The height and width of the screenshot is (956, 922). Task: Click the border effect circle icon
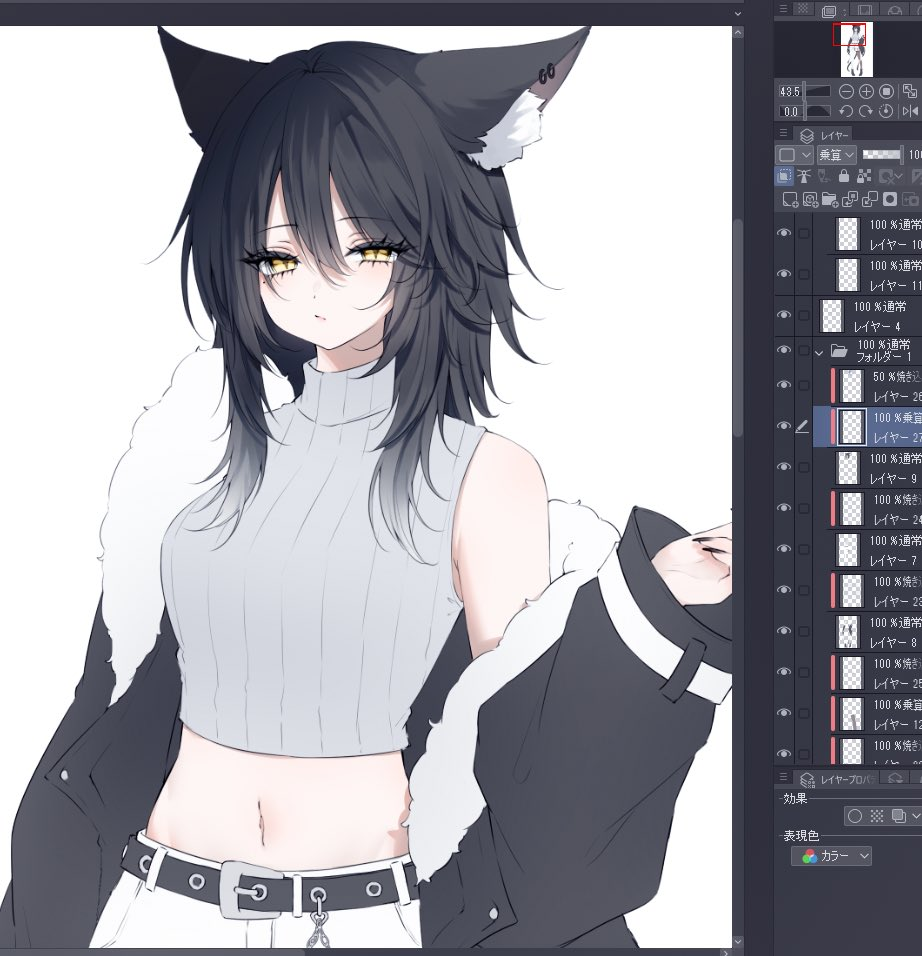pyautogui.click(x=855, y=816)
